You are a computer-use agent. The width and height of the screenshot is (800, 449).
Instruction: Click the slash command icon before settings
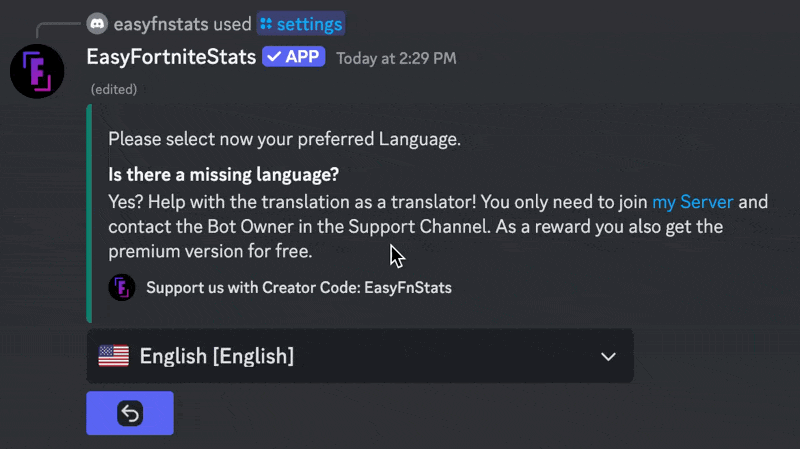[265, 23]
